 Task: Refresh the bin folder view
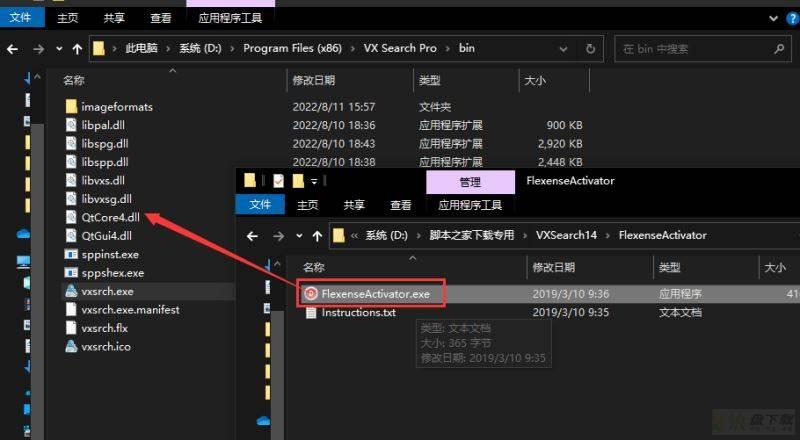pyautogui.click(x=590, y=49)
